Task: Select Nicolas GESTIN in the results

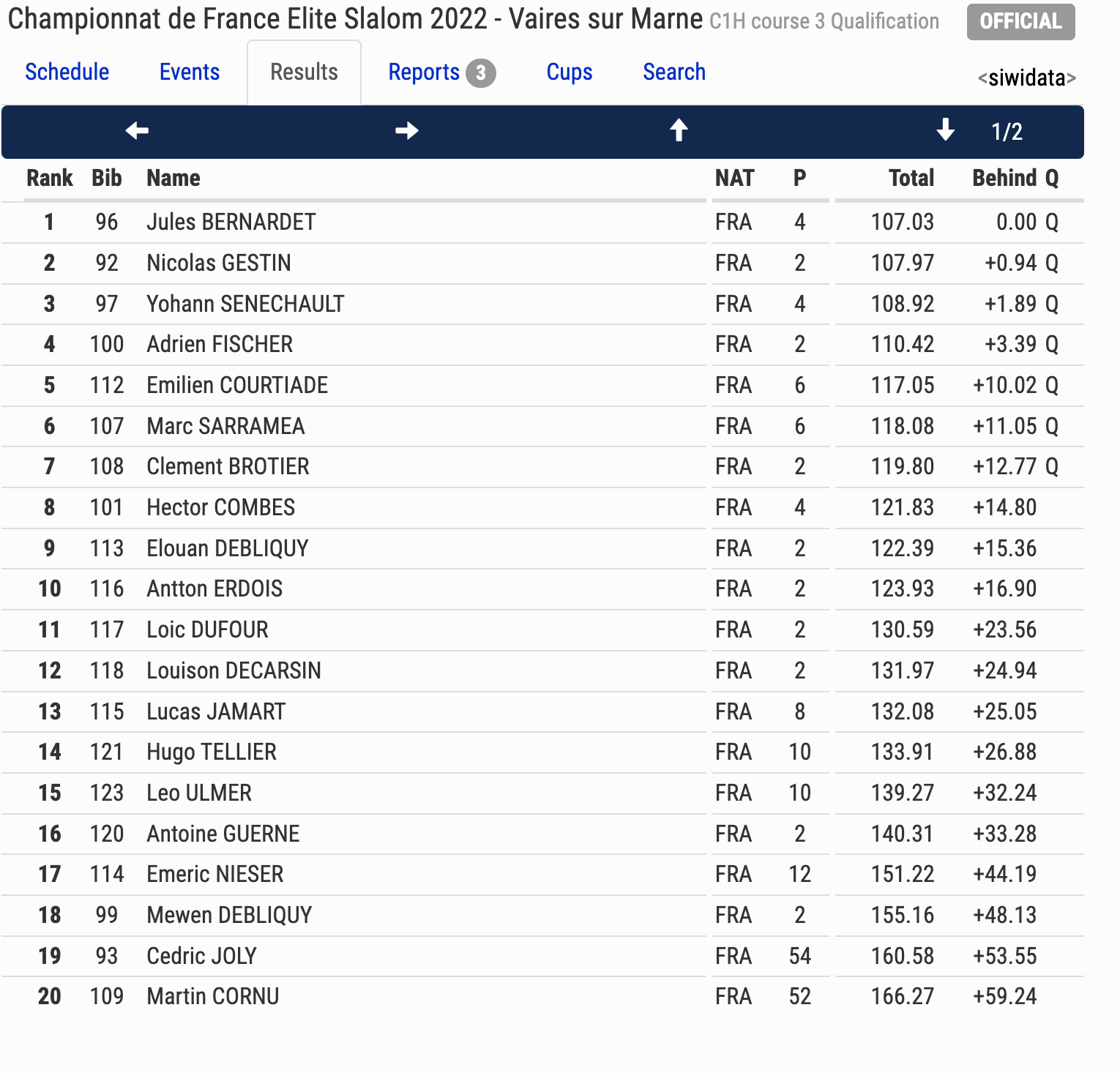Action: pyautogui.click(x=219, y=263)
